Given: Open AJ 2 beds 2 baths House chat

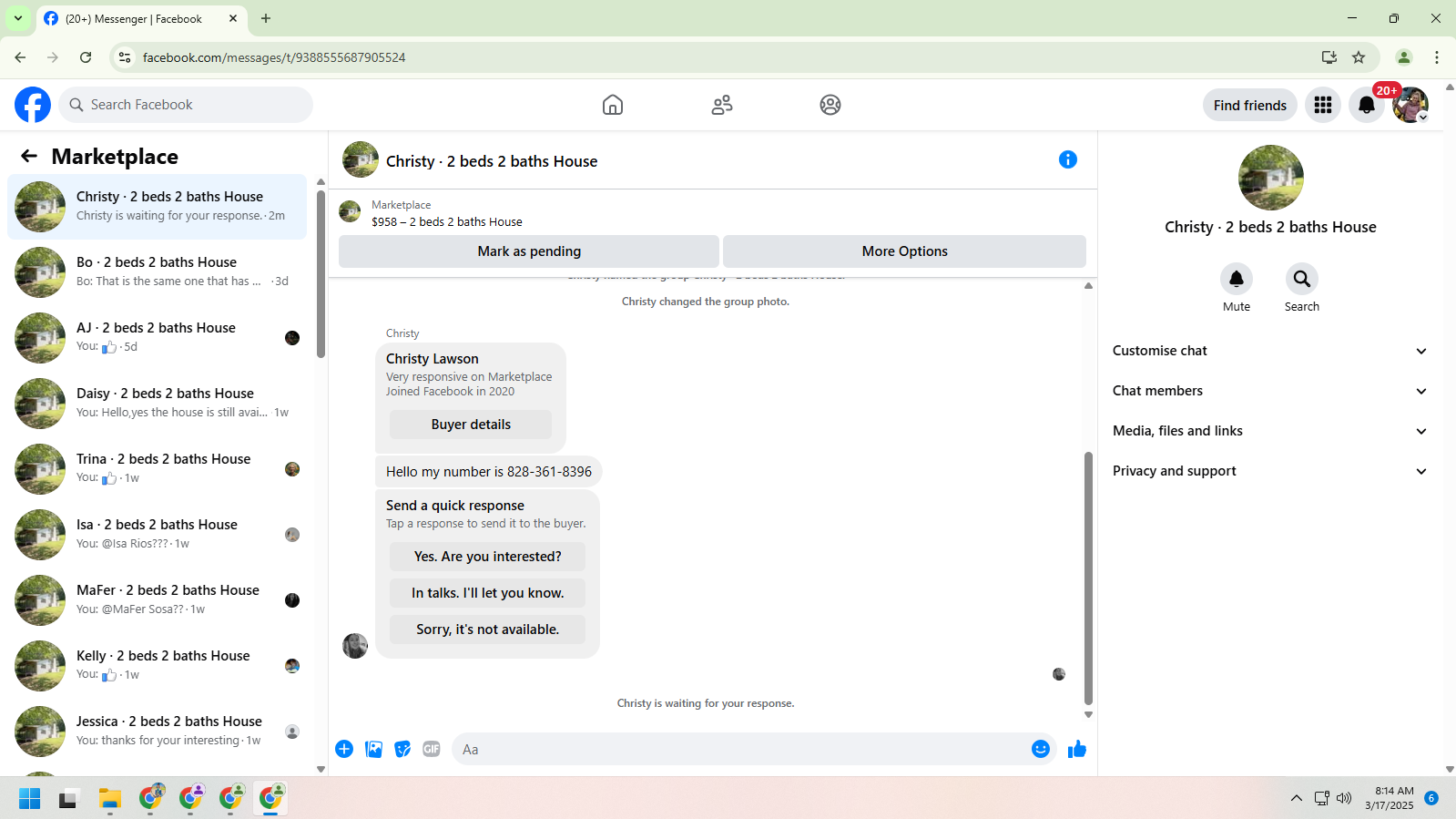Looking at the screenshot, I should coord(157,338).
